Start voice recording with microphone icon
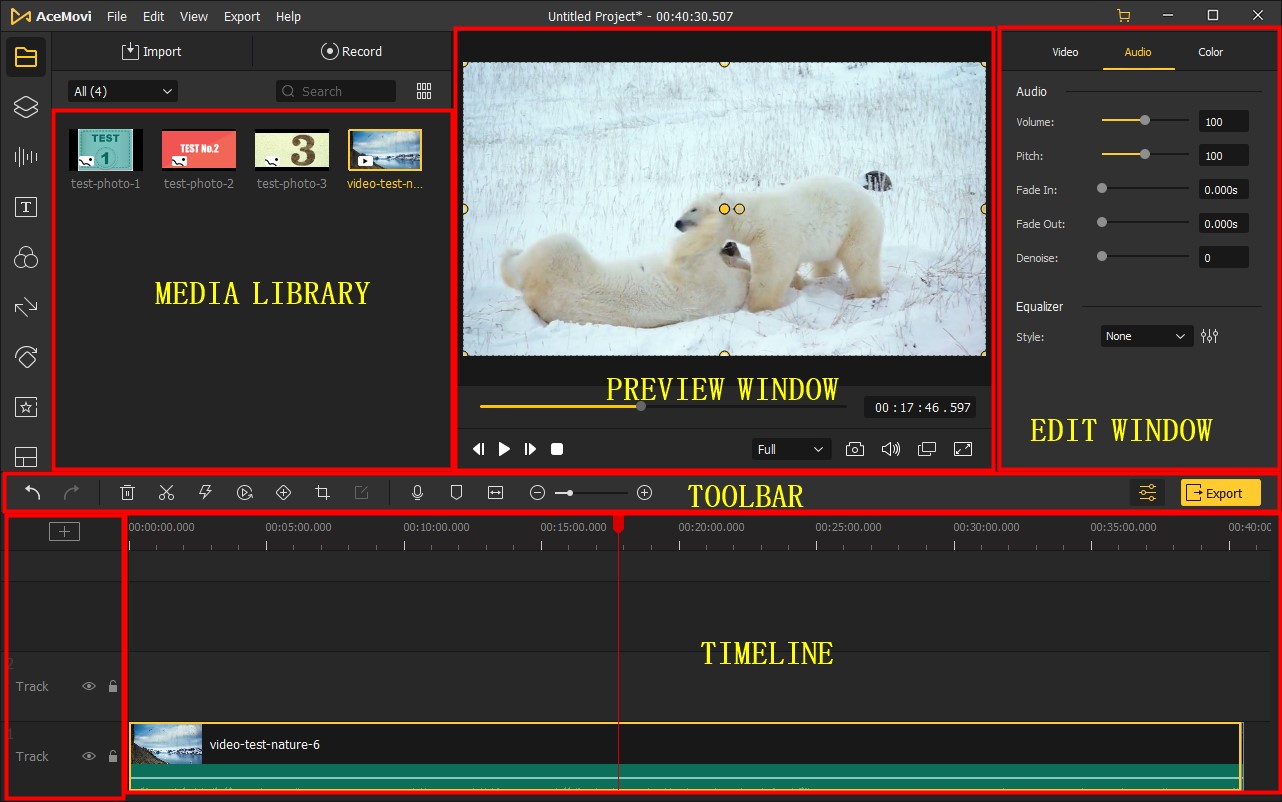Viewport: 1282px width, 802px height. 418,492
